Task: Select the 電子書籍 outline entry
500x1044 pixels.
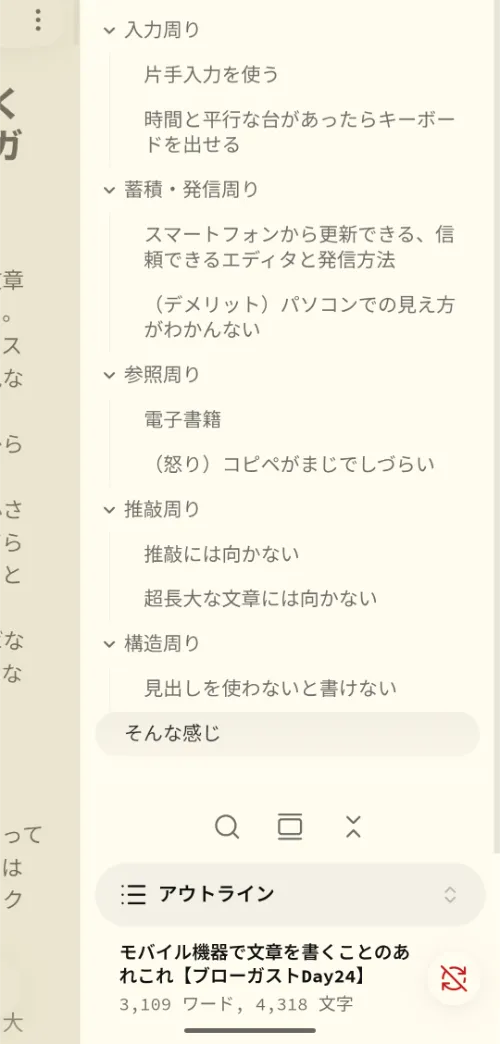Action: (182, 419)
